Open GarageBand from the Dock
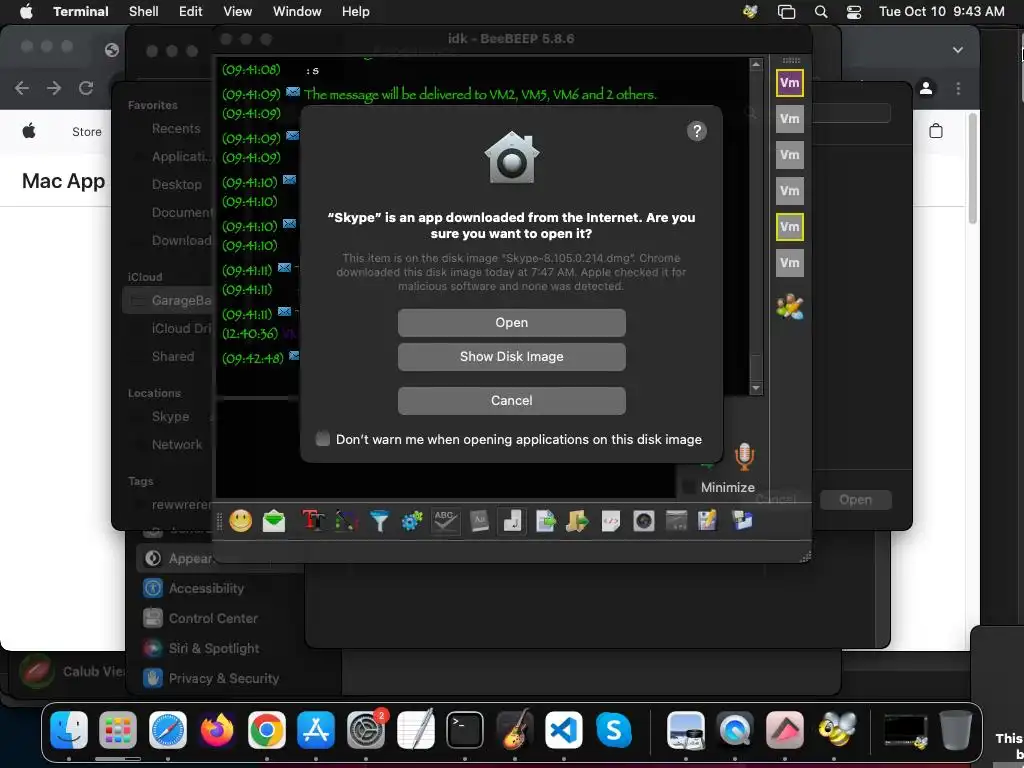The image size is (1024, 768). point(515,729)
